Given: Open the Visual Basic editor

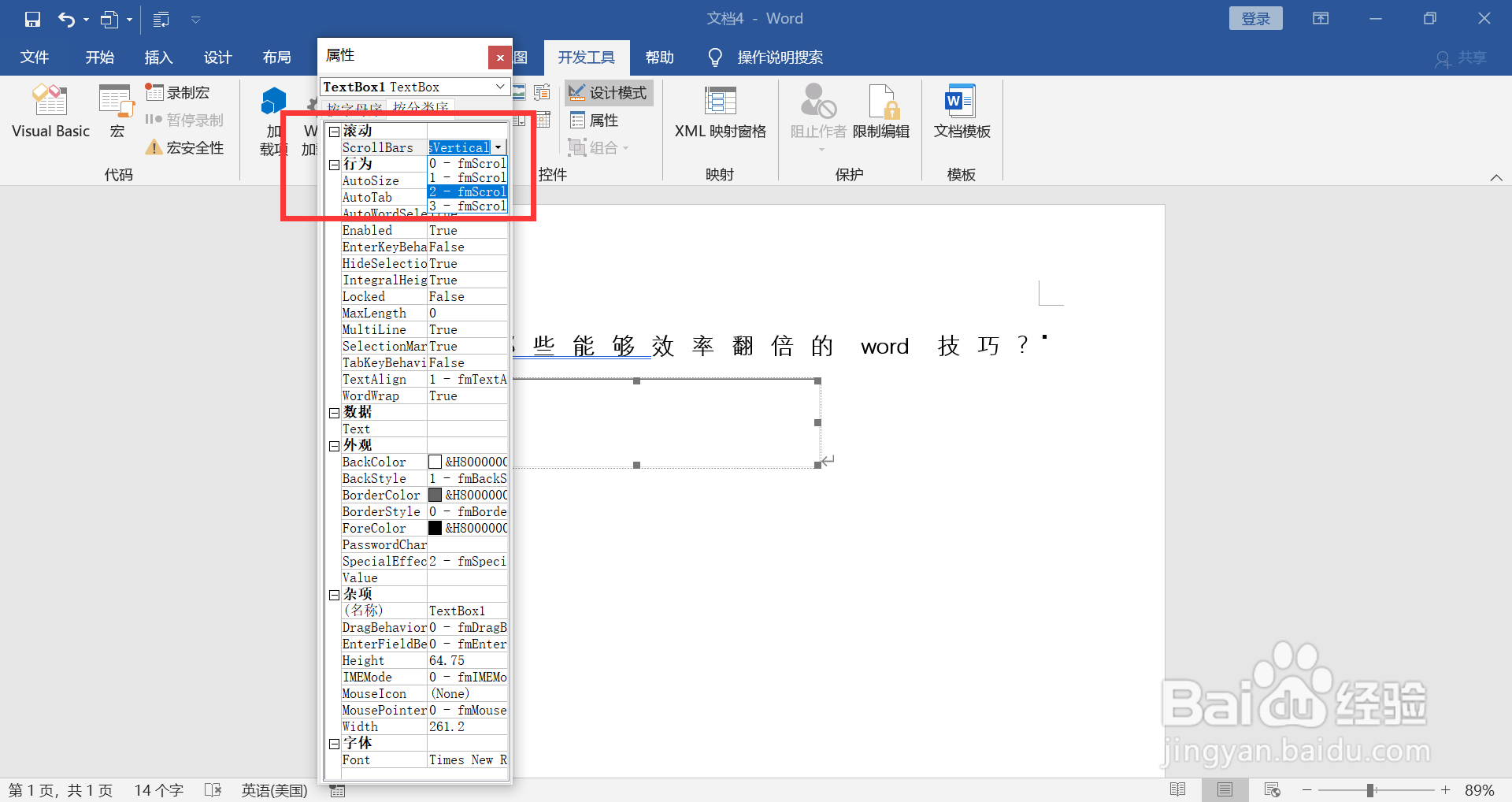Looking at the screenshot, I should coord(50,112).
